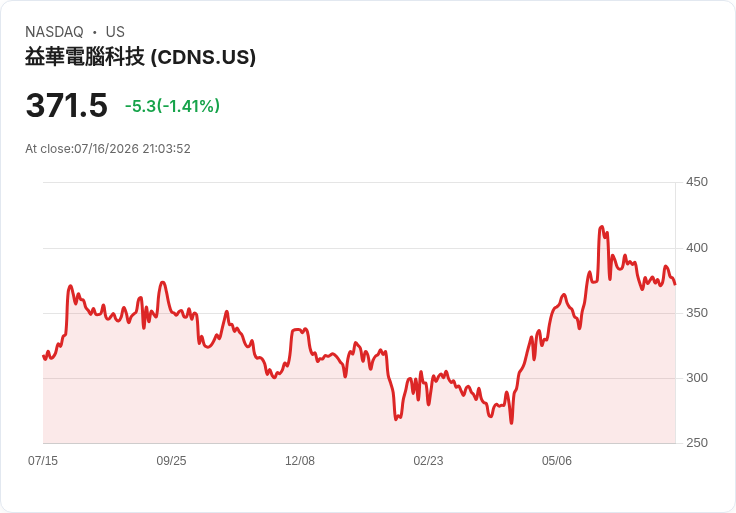Click the US market label
This screenshot has height=513, width=736.
(115, 32)
